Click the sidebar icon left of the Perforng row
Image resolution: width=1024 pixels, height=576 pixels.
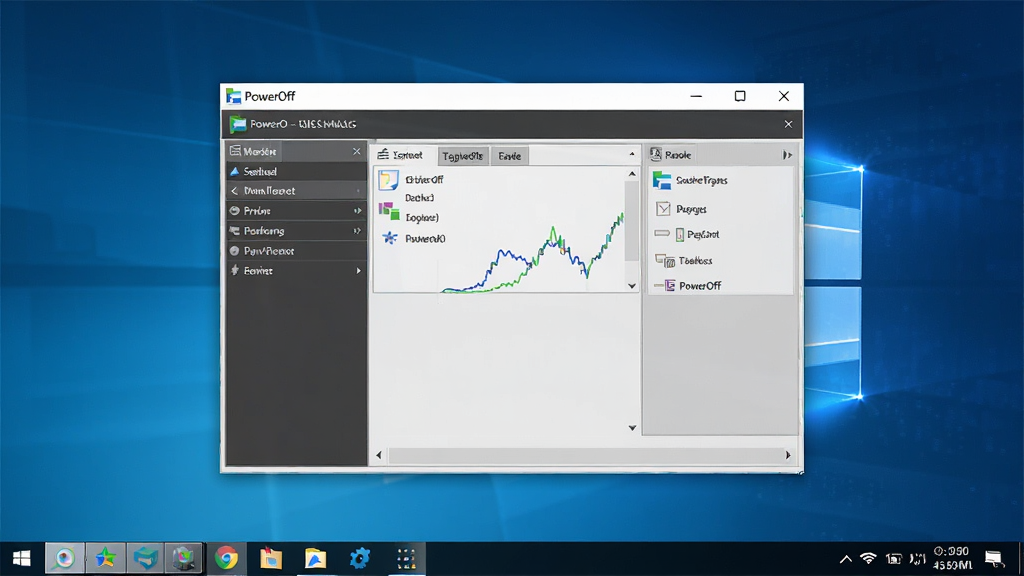[234, 231]
